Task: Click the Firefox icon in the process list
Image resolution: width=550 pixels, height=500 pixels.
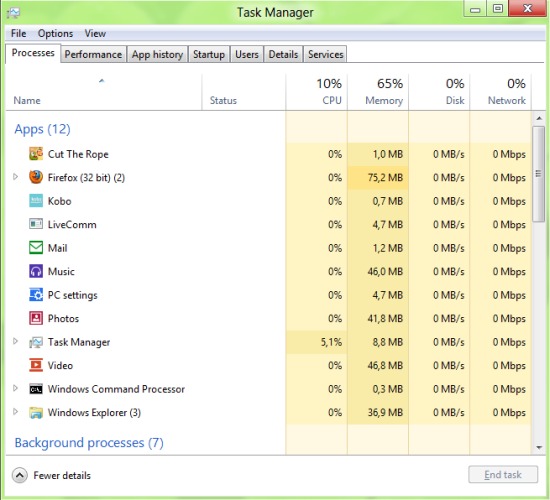Action: [x=36, y=177]
